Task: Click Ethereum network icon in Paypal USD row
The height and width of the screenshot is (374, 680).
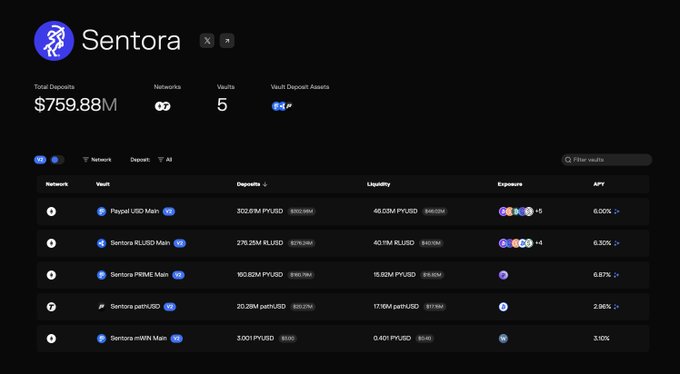Action: 51,211
